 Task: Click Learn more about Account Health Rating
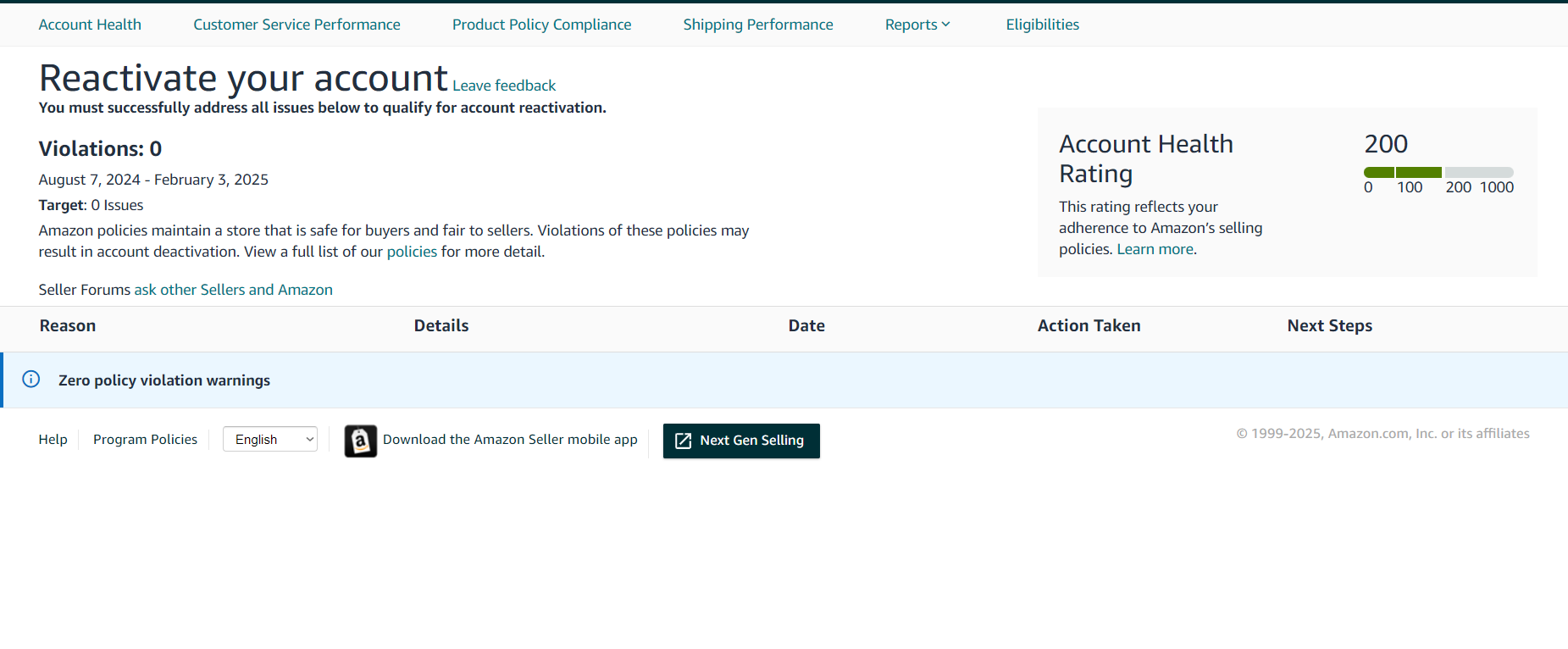point(1155,249)
